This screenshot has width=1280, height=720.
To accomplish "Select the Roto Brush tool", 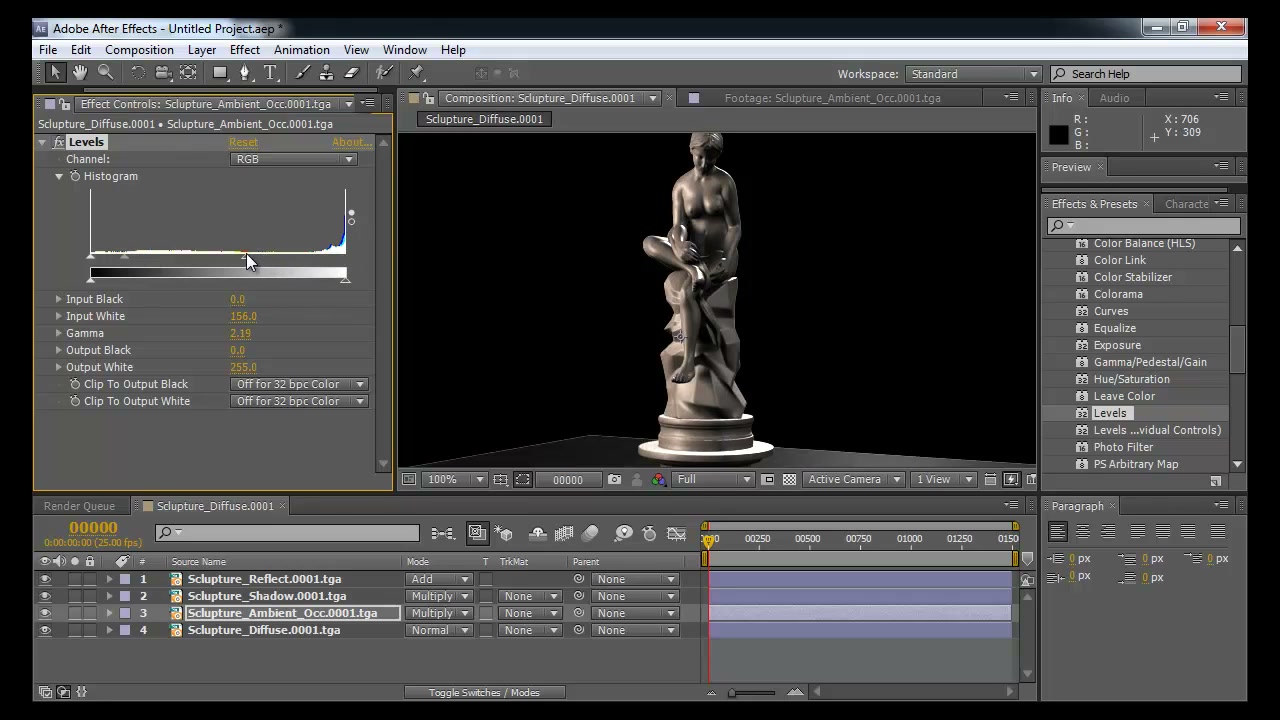I will pos(385,73).
